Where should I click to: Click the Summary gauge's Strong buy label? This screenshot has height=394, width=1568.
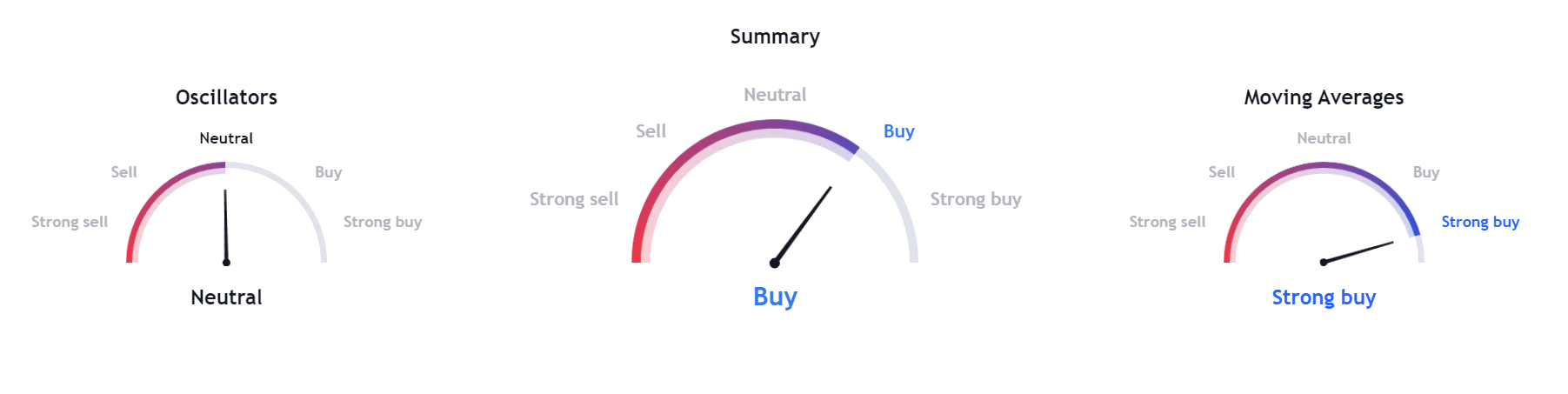tap(976, 199)
